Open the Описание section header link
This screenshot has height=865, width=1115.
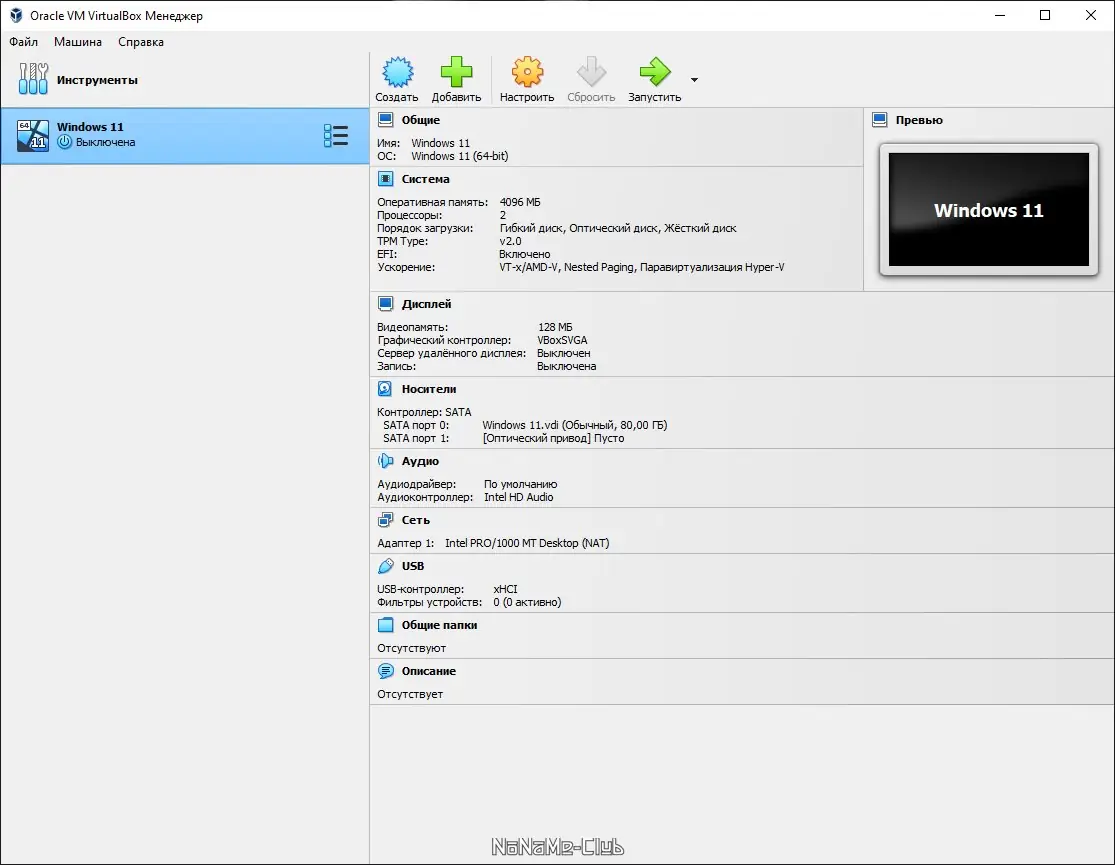pos(428,671)
